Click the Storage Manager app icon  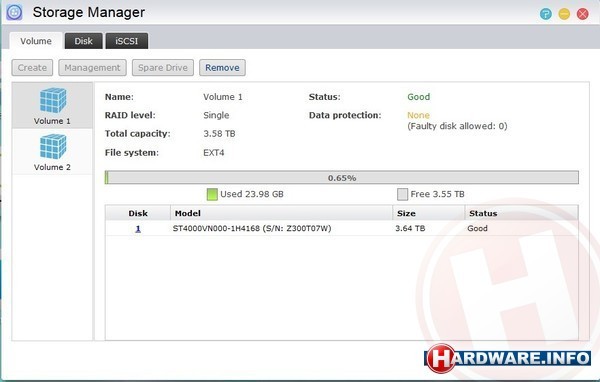pyautogui.click(x=14, y=12)
